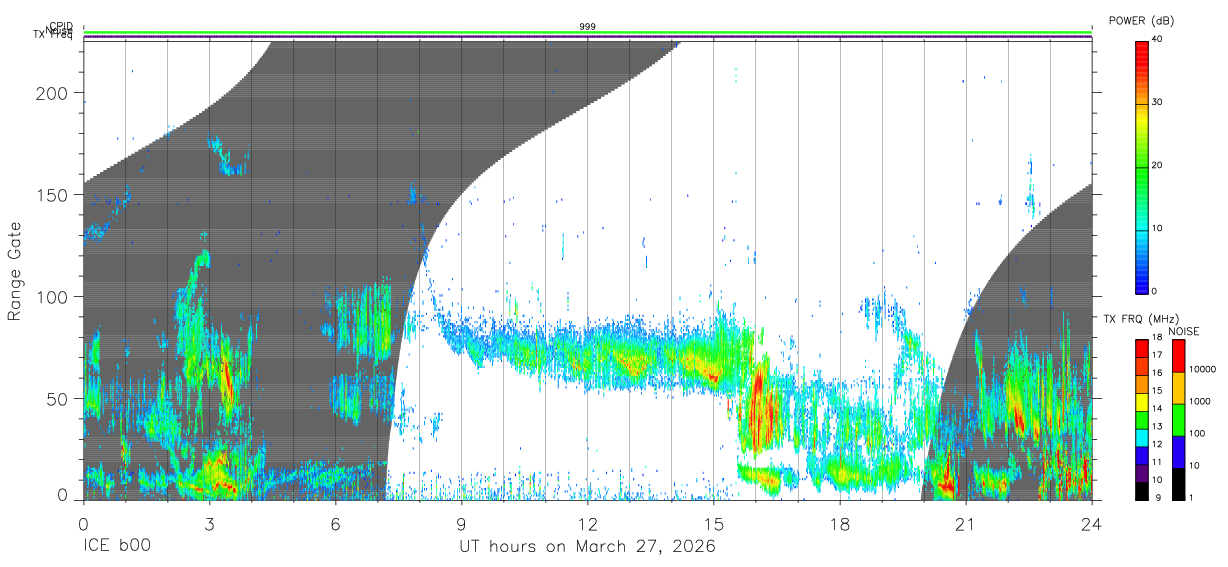Viewport: 1228px width, 567px height.
Task: Click the 14 label on TX FRQ legend
Action: tap(1159, 408)
